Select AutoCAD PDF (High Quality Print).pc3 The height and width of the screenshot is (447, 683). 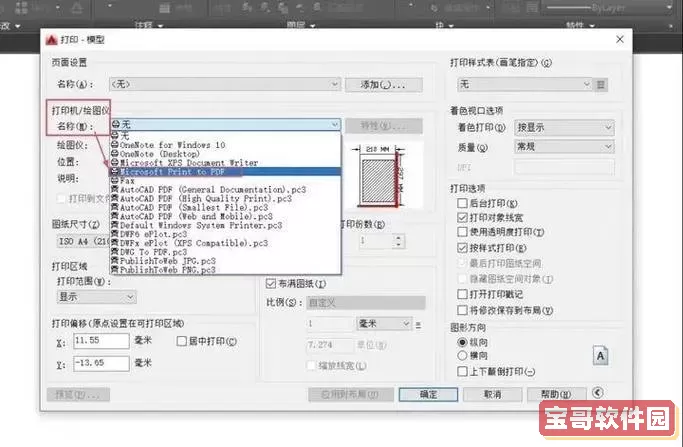(225, 198)
